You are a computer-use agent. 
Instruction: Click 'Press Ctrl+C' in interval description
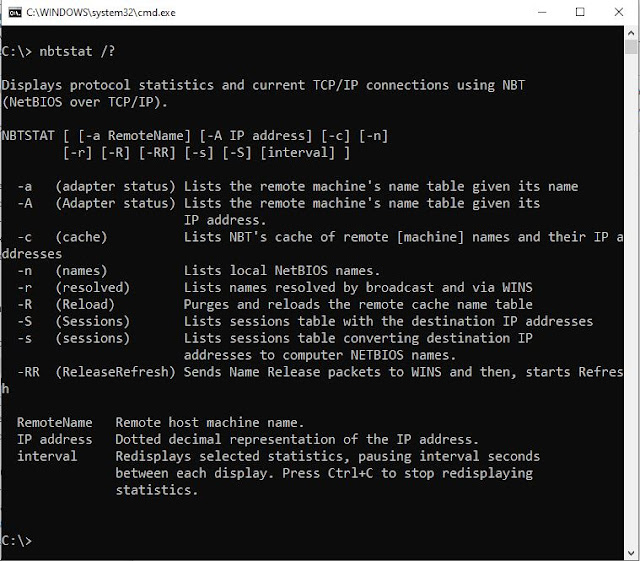(327, 473)
